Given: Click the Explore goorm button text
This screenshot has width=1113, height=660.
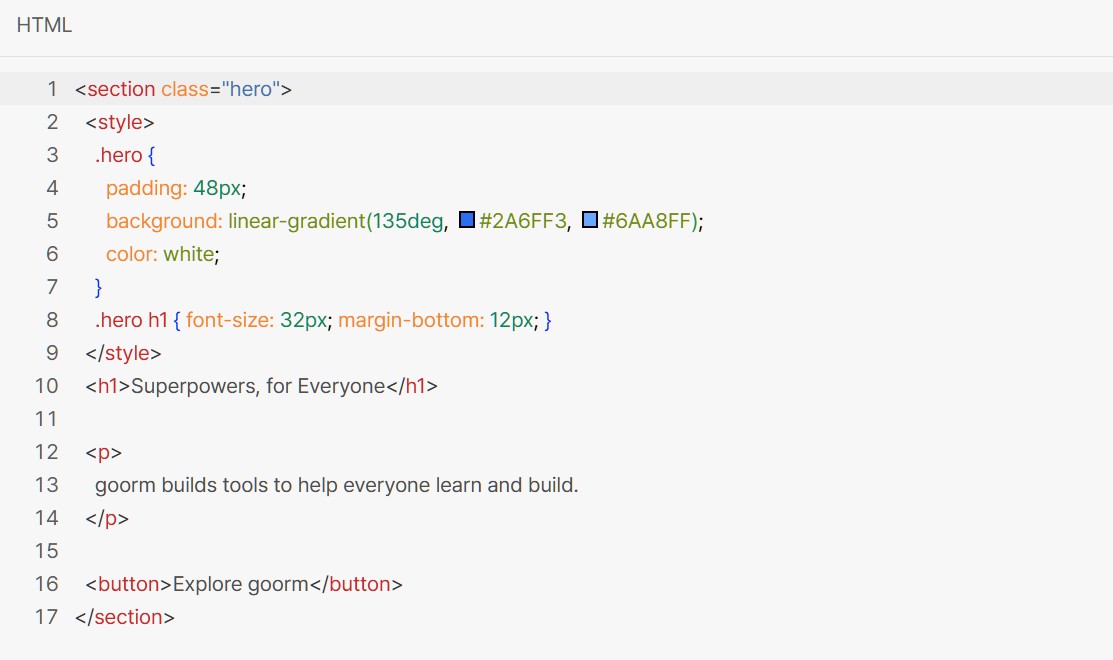Looking at the screenshot, I should pos(241,584).
